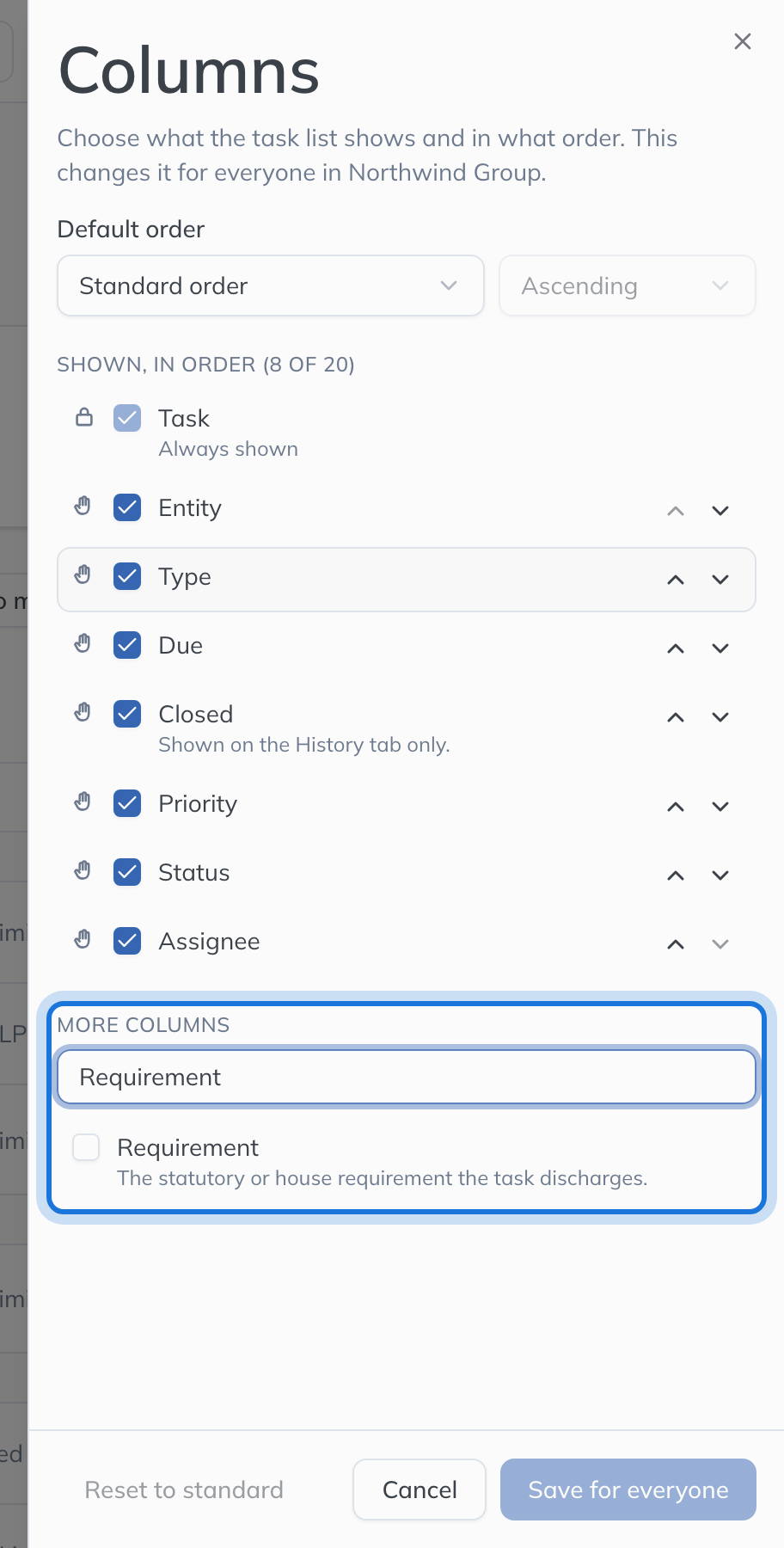Move the Priority column up
The image size is (784, 1548).
click(676, 807)
